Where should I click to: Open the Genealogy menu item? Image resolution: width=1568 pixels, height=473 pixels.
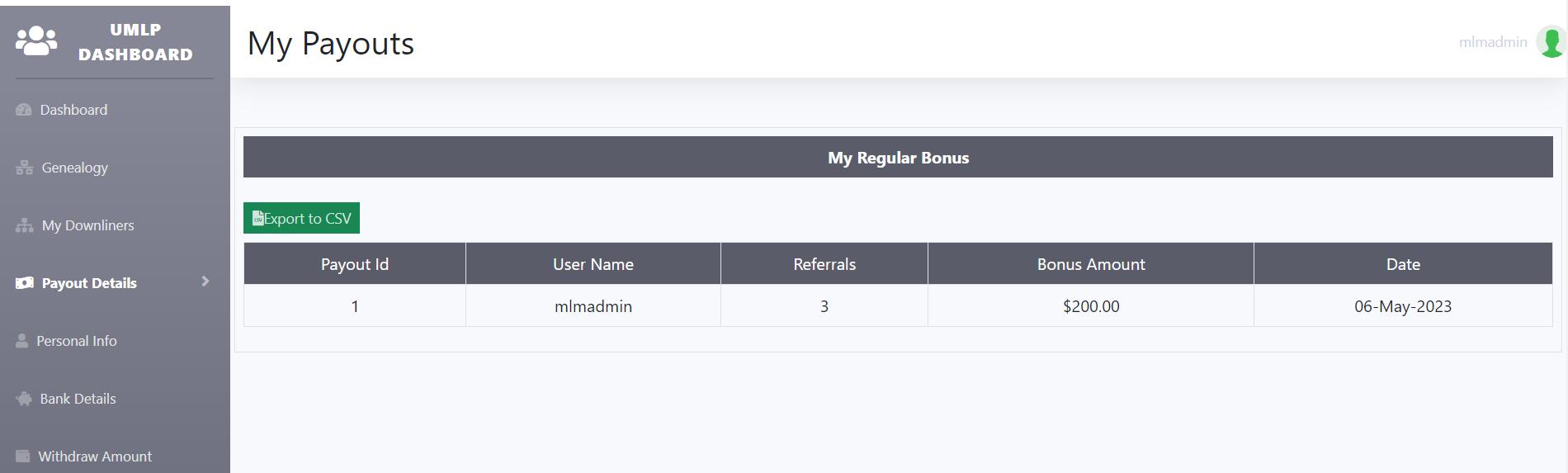coord(74,168)
